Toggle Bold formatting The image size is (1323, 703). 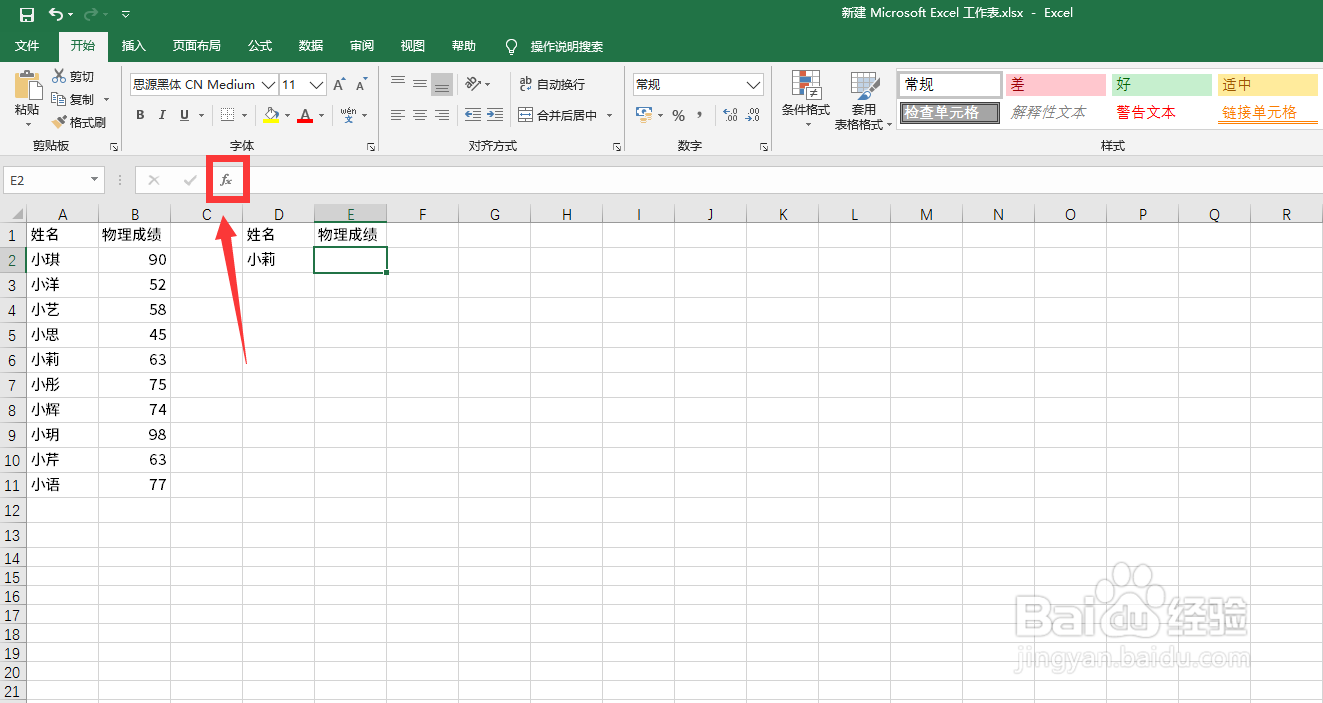pos(140,115)
